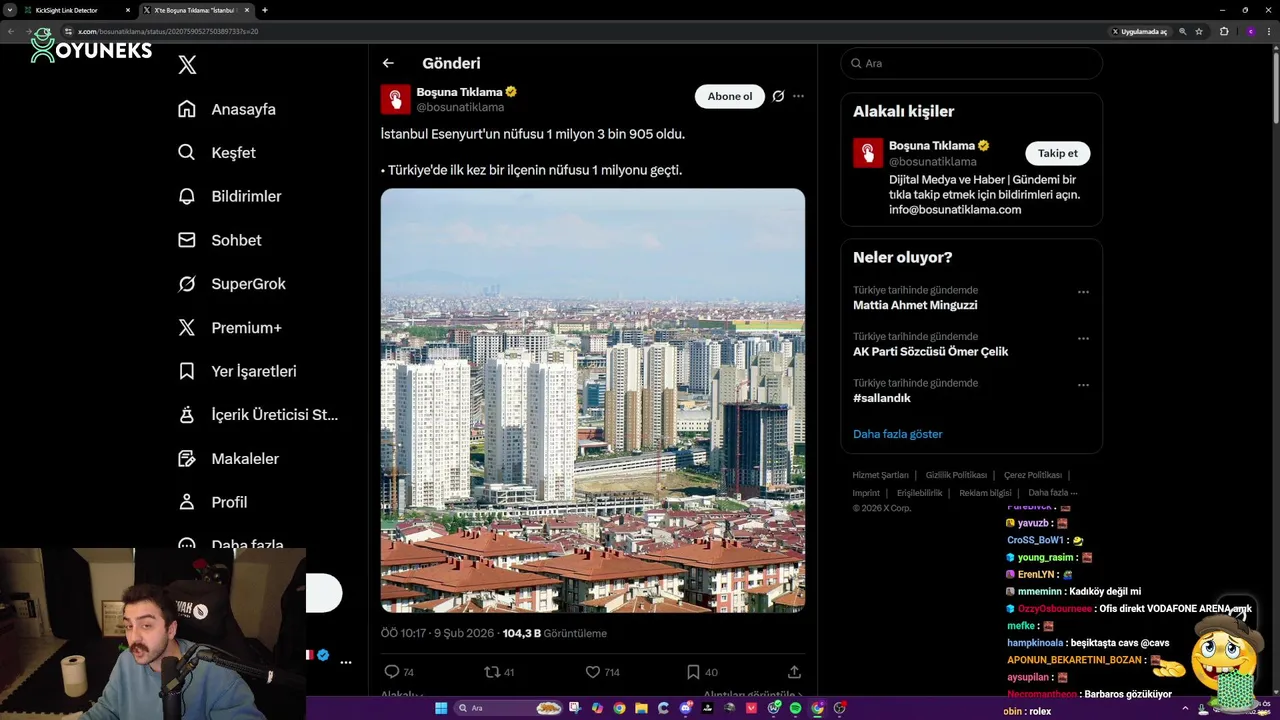This screenshot has height=720, width=1280.
Task: Open File Explorer from taskbar
Action: click(641, 708)
